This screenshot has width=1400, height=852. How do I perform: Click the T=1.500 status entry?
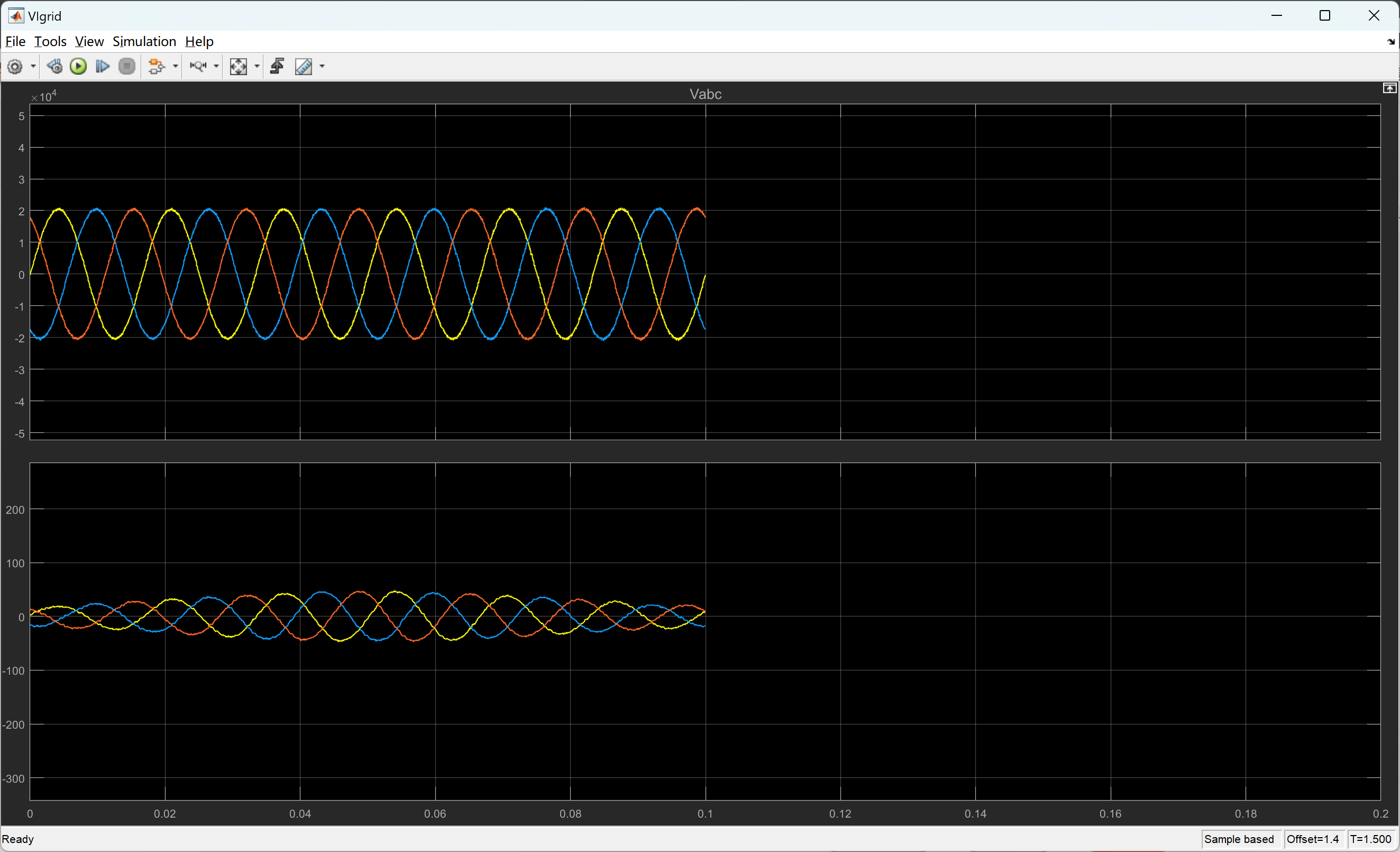coord(1370,839)
